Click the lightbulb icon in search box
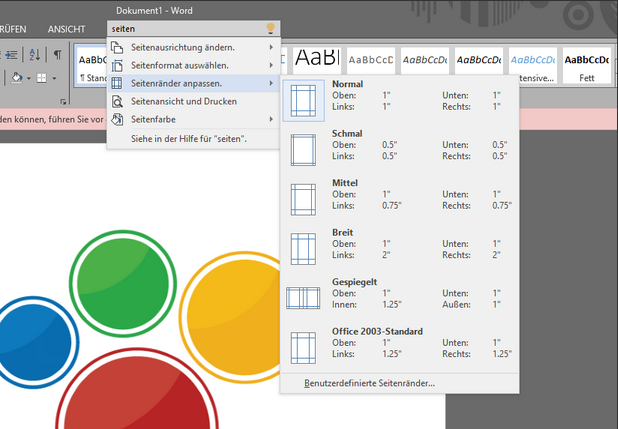This screenshot has width=618, height=429. point(270,28)
